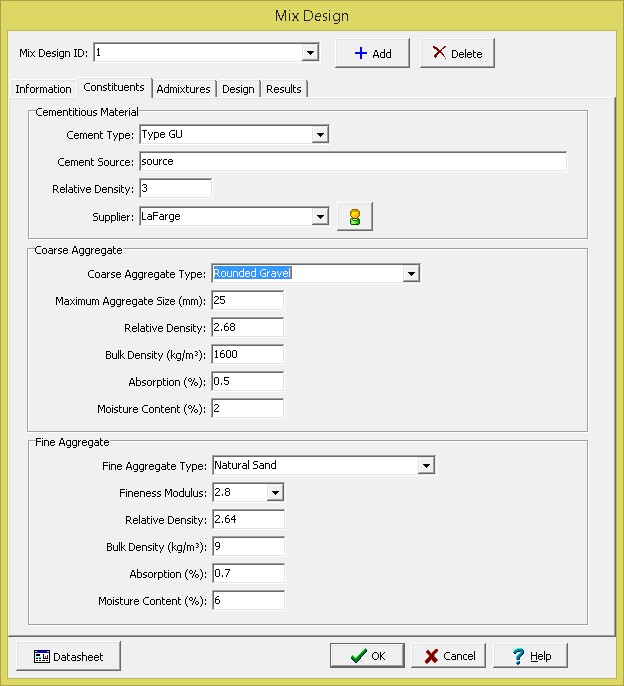
Task: Click the Cement Source text field
Action: click(x=352, y=162)
